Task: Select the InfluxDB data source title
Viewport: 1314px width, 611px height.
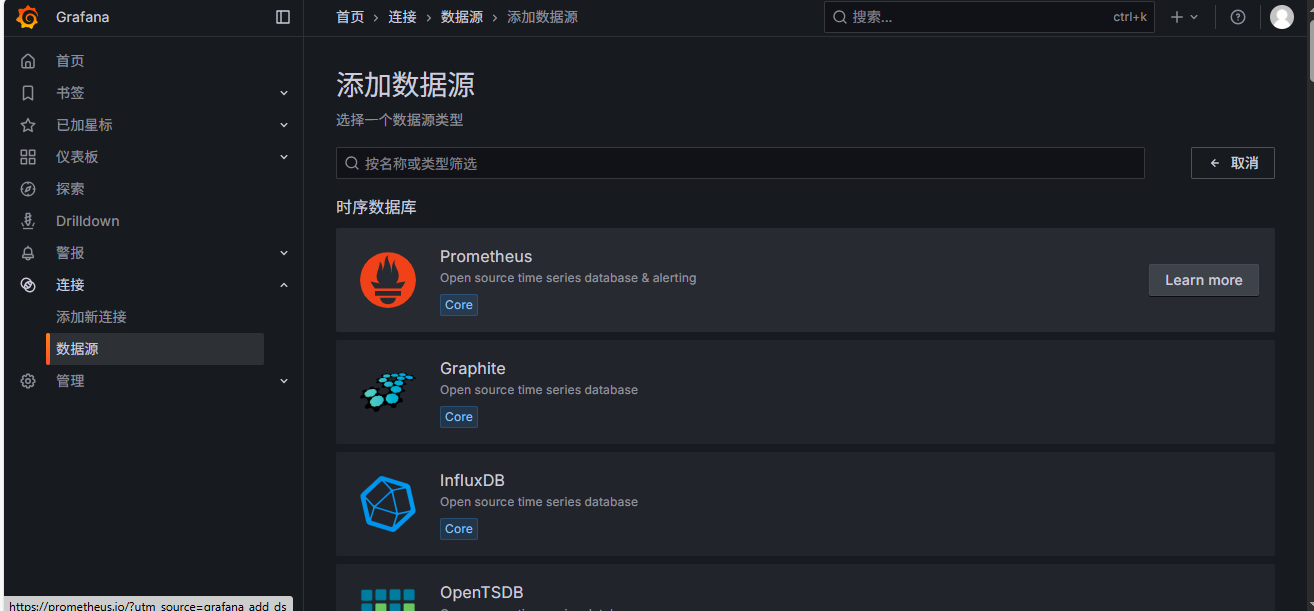Action: [x=472, y=481]
